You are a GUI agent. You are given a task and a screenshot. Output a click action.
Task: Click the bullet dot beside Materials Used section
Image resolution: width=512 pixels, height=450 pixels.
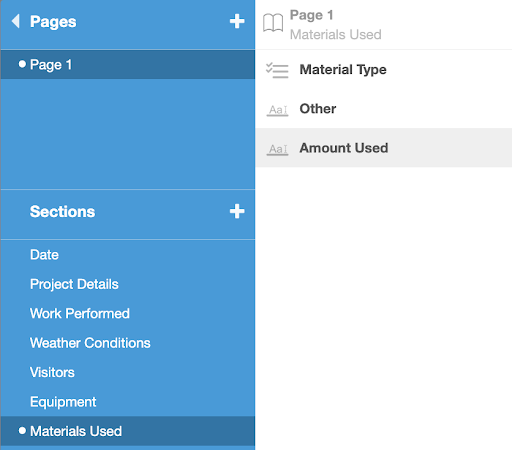point(22,431)
